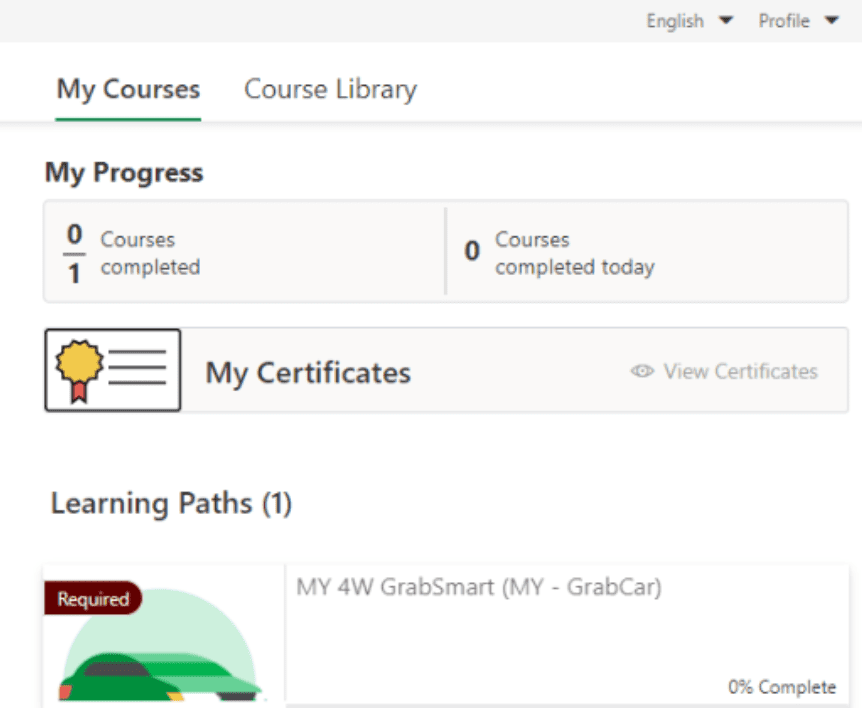The height and width of the screenshot is (708, 862).
Task: Click the Learning Paths (1) heading
Action: click(171, 503)
